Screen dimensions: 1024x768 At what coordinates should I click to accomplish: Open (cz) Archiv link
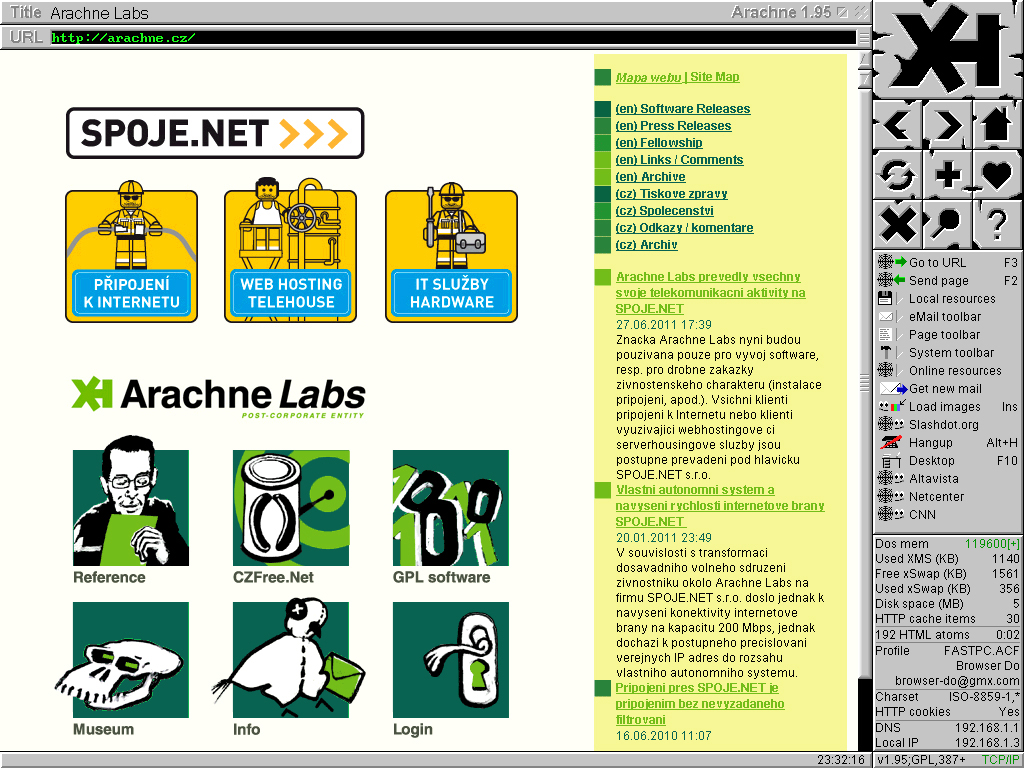click(x=647, y=245)
